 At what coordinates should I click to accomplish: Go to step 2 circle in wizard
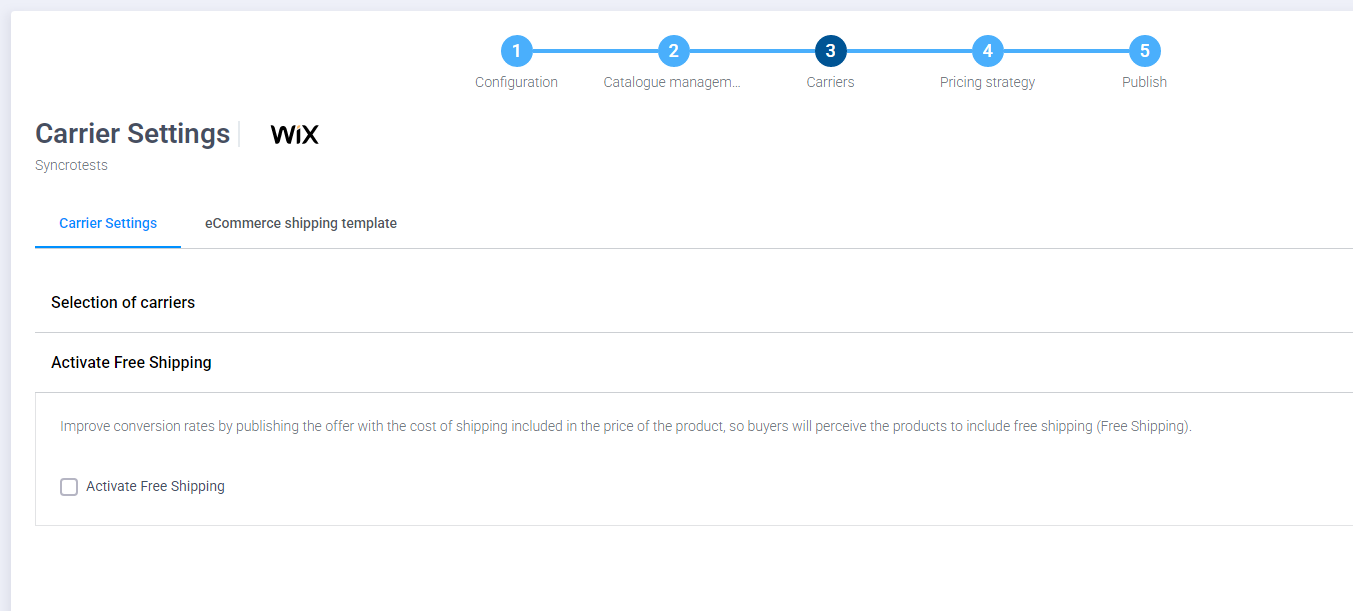point(673,51)
